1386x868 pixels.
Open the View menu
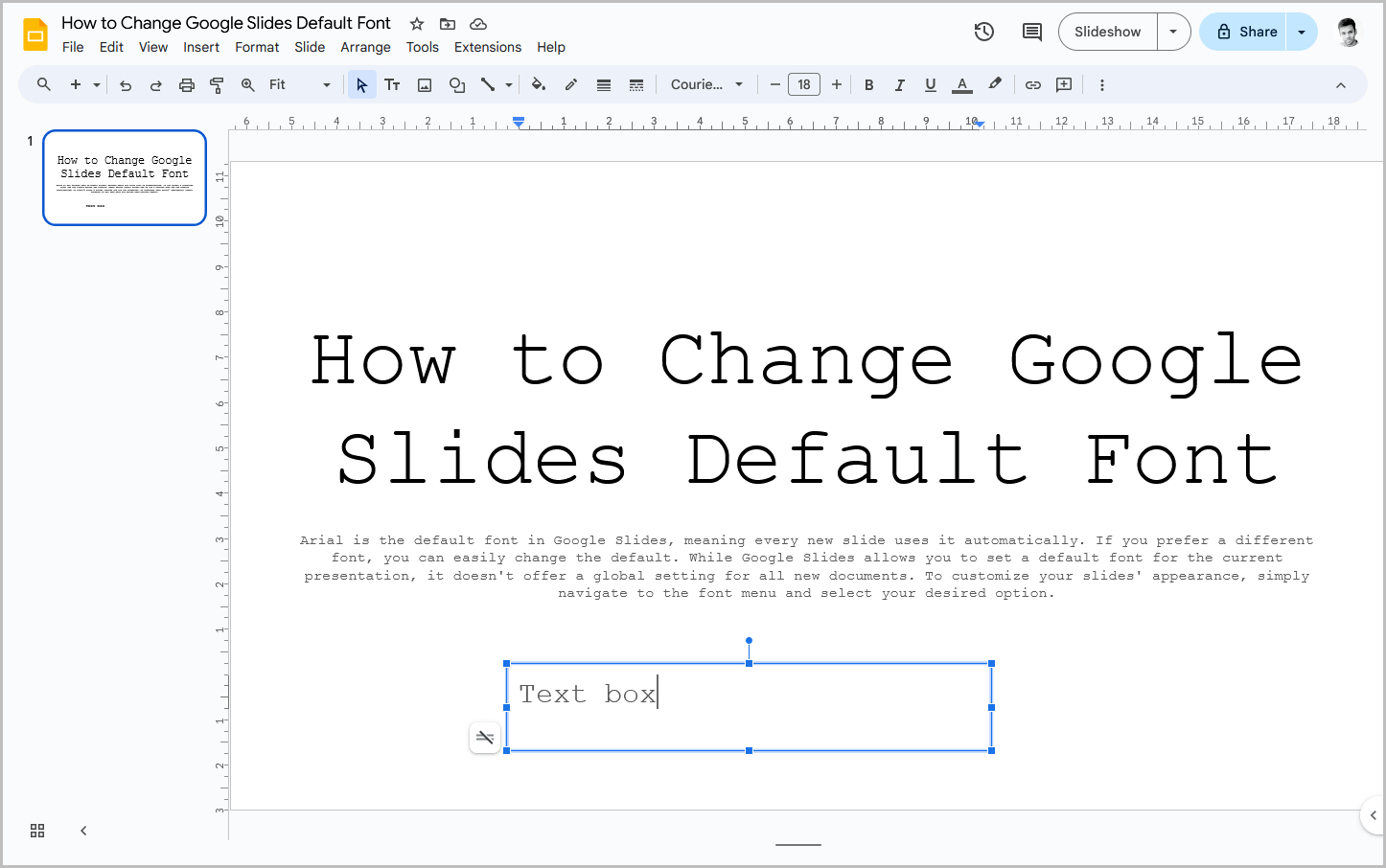click(153, 47)
